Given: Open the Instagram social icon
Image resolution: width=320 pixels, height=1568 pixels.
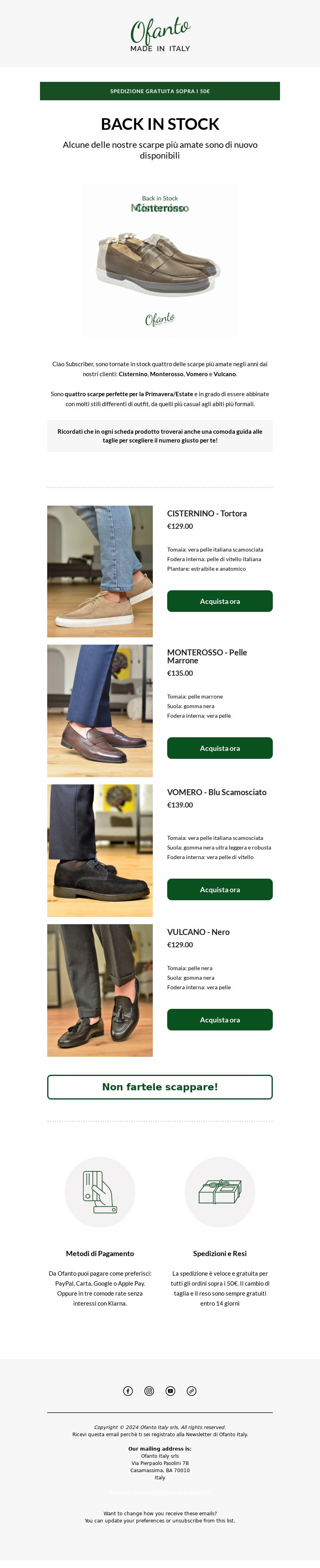Looking at the screenshot, I should click(x=149, y=1391).
